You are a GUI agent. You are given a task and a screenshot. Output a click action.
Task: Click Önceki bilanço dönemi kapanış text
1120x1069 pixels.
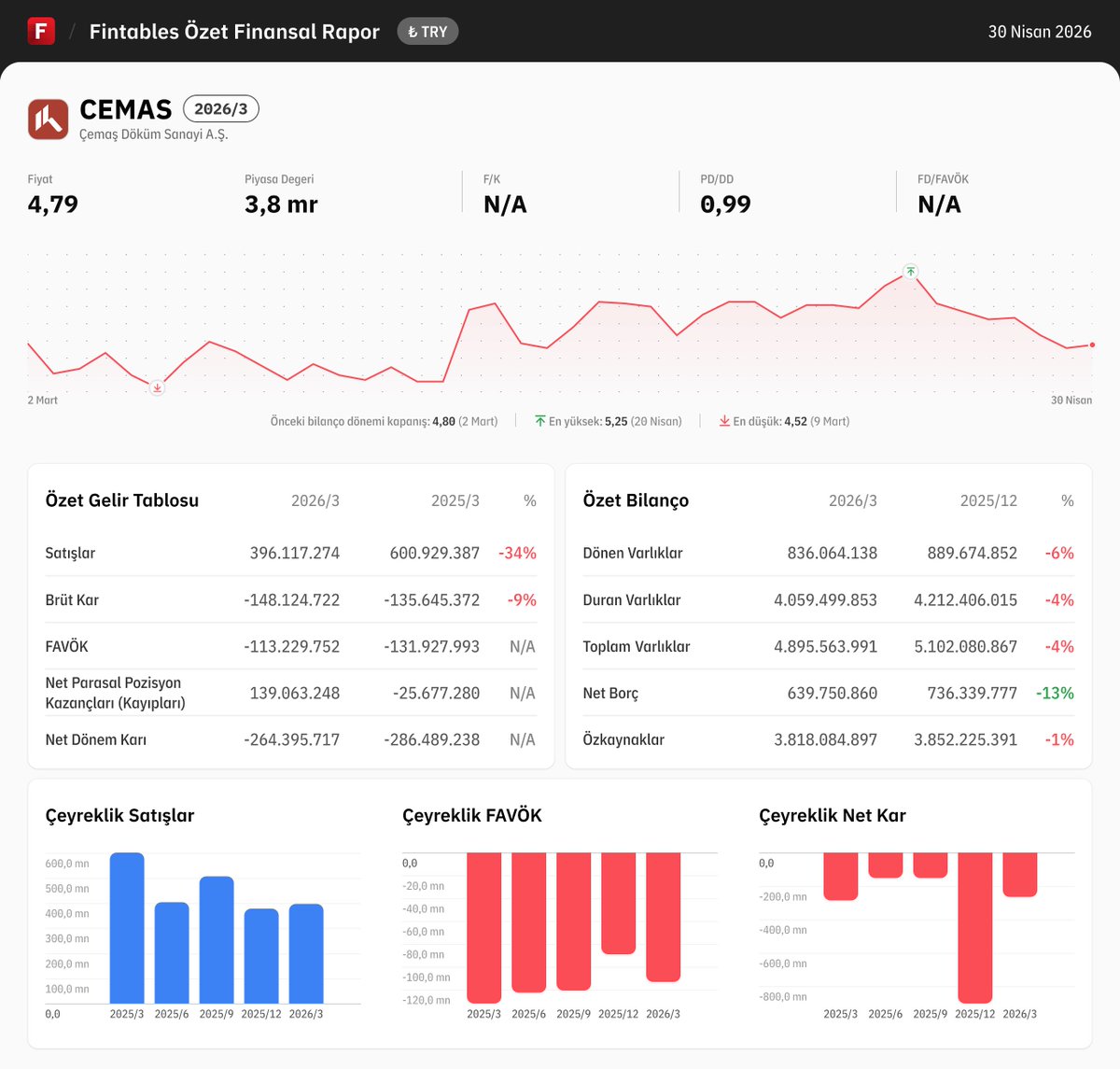click(x=384, y=421)
